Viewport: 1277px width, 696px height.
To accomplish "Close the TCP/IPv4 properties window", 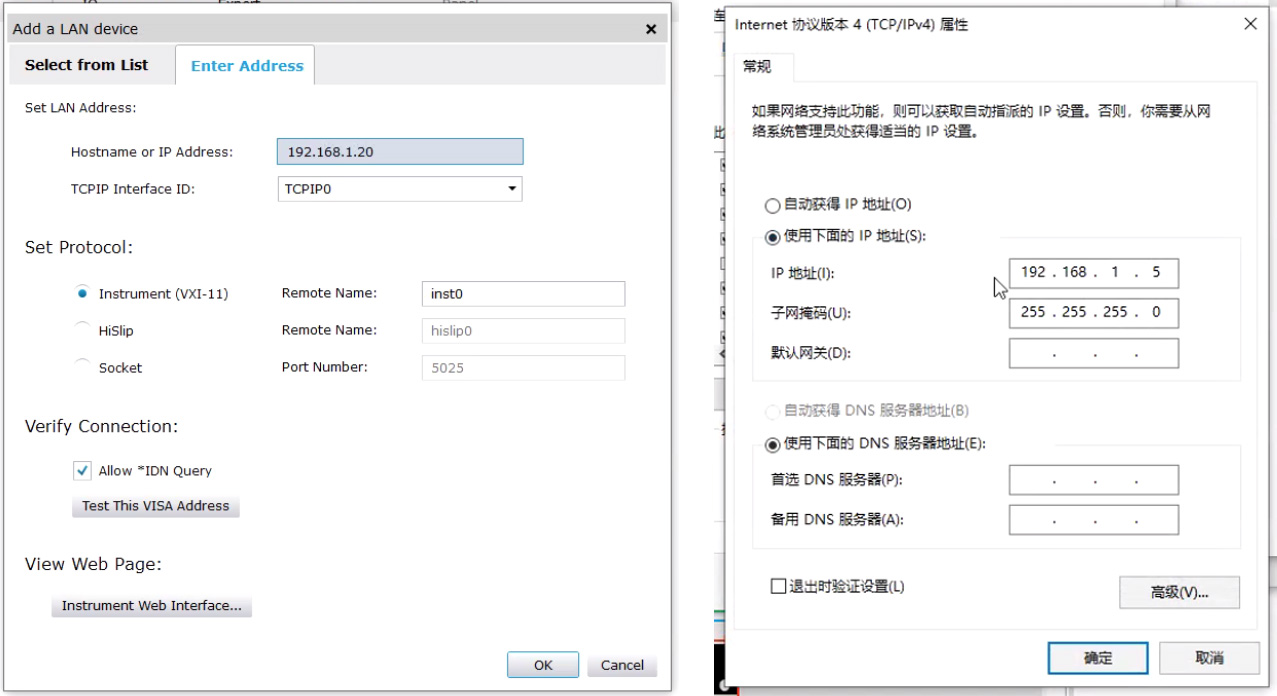I will 1250,24.
